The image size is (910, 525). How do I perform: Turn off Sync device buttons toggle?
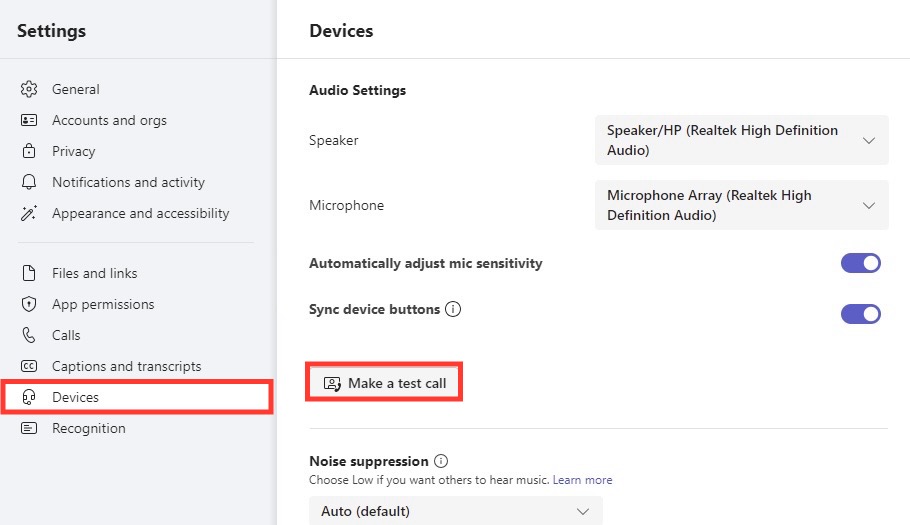[x=861, y=314]
